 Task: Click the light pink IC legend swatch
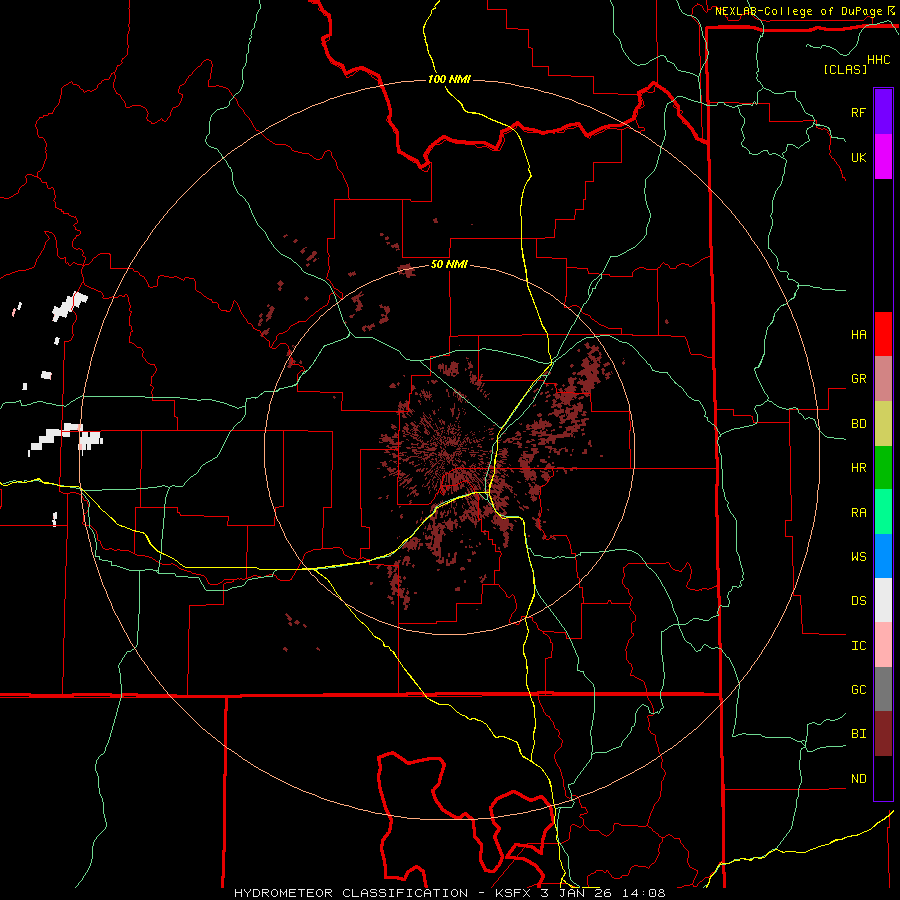tap(883, 645)
